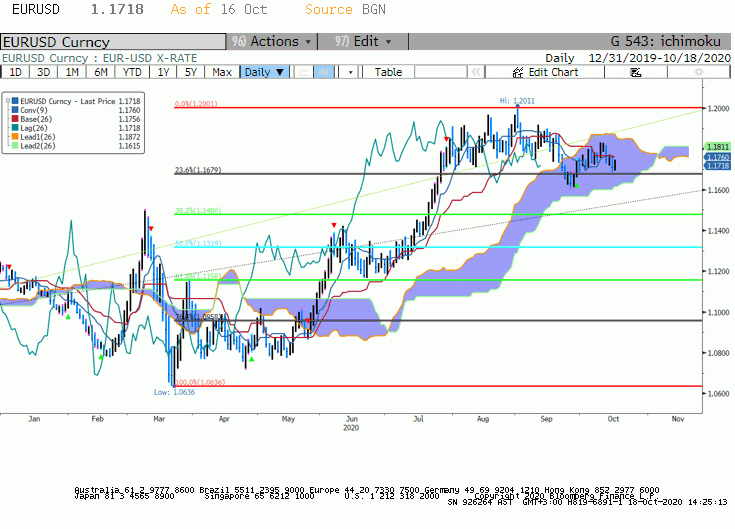Click the EUR-USD X-RATE description text
The image size is (735, 529).
150,58
